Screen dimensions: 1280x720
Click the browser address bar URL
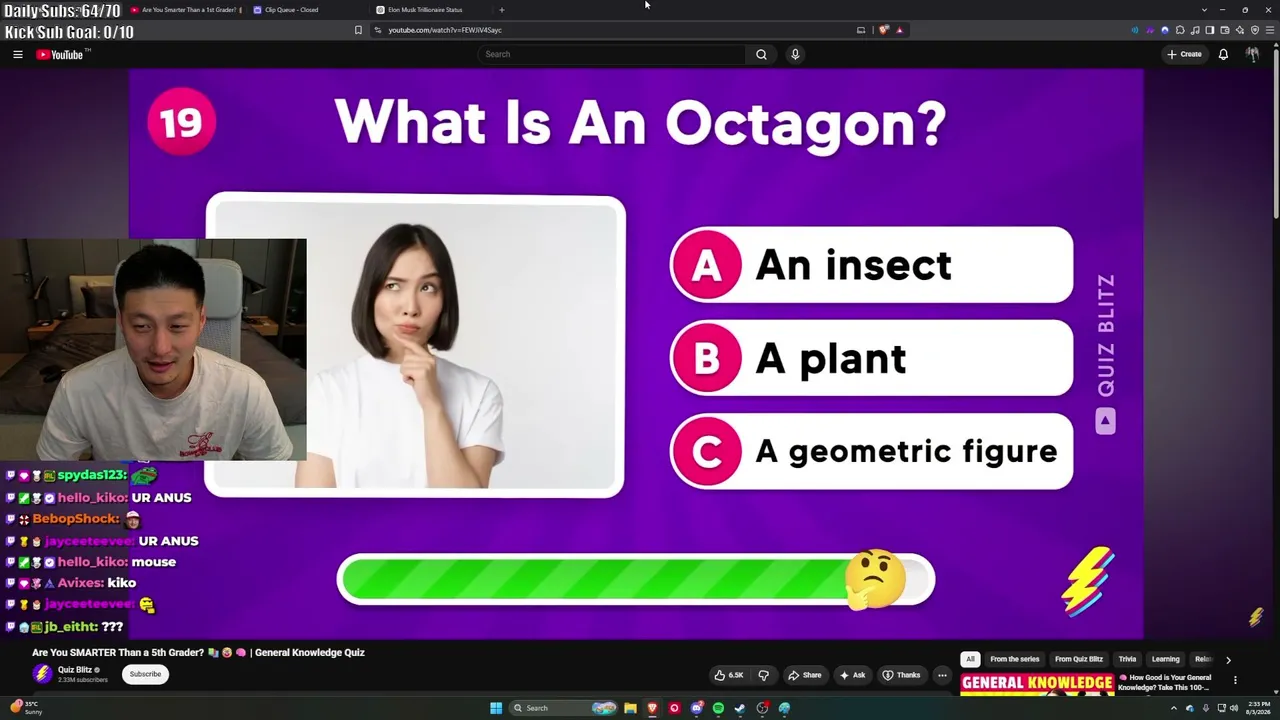(445, 30)
